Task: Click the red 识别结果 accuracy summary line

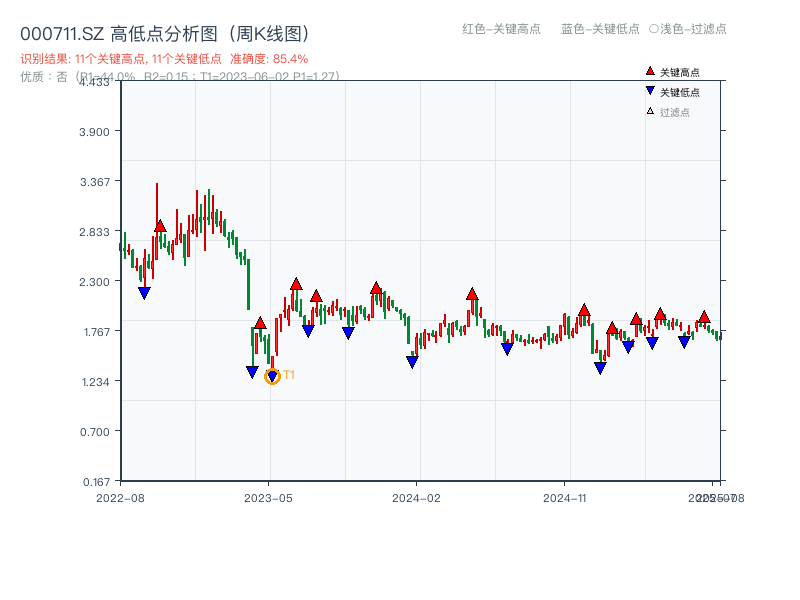Action: click(164, 59)
